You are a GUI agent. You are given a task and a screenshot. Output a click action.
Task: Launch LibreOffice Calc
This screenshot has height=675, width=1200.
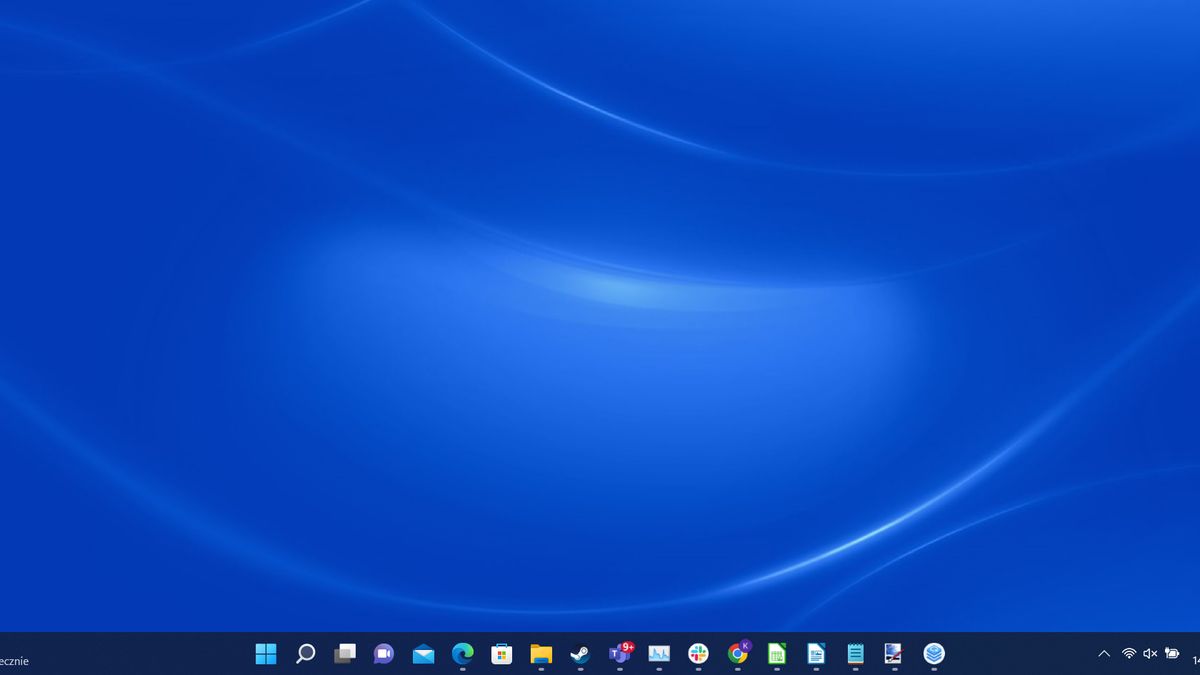pyautogui.click(x=776, y=656)
